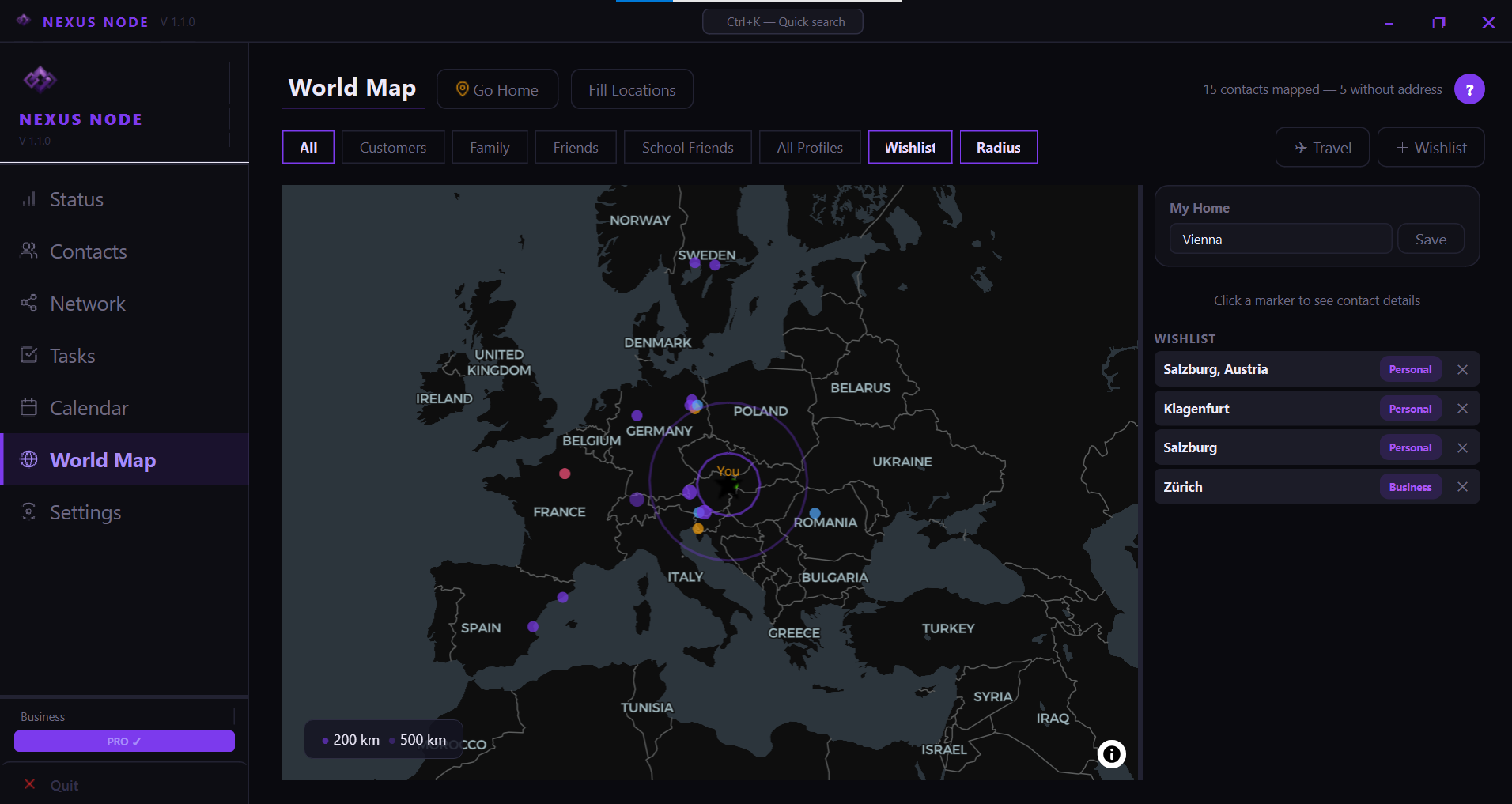Open the Calendar page
Viewport: 1512px width, 804px height.
pyautogui.click(x=124, y=408)
